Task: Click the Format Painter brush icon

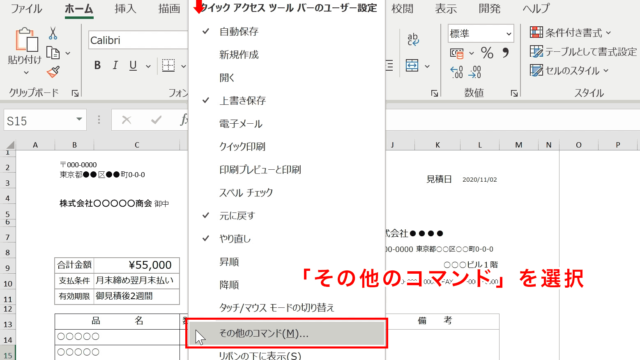Action: coord(53,71)
